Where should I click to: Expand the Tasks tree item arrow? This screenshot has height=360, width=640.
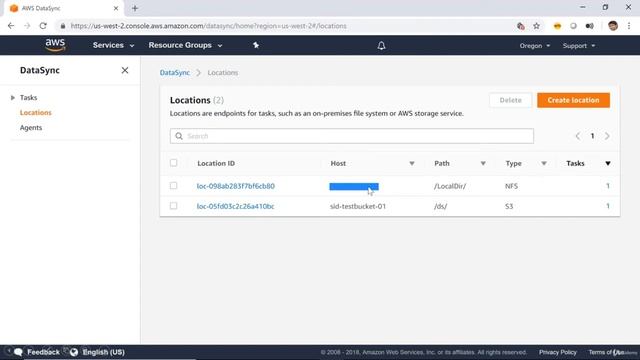(13, 98)
